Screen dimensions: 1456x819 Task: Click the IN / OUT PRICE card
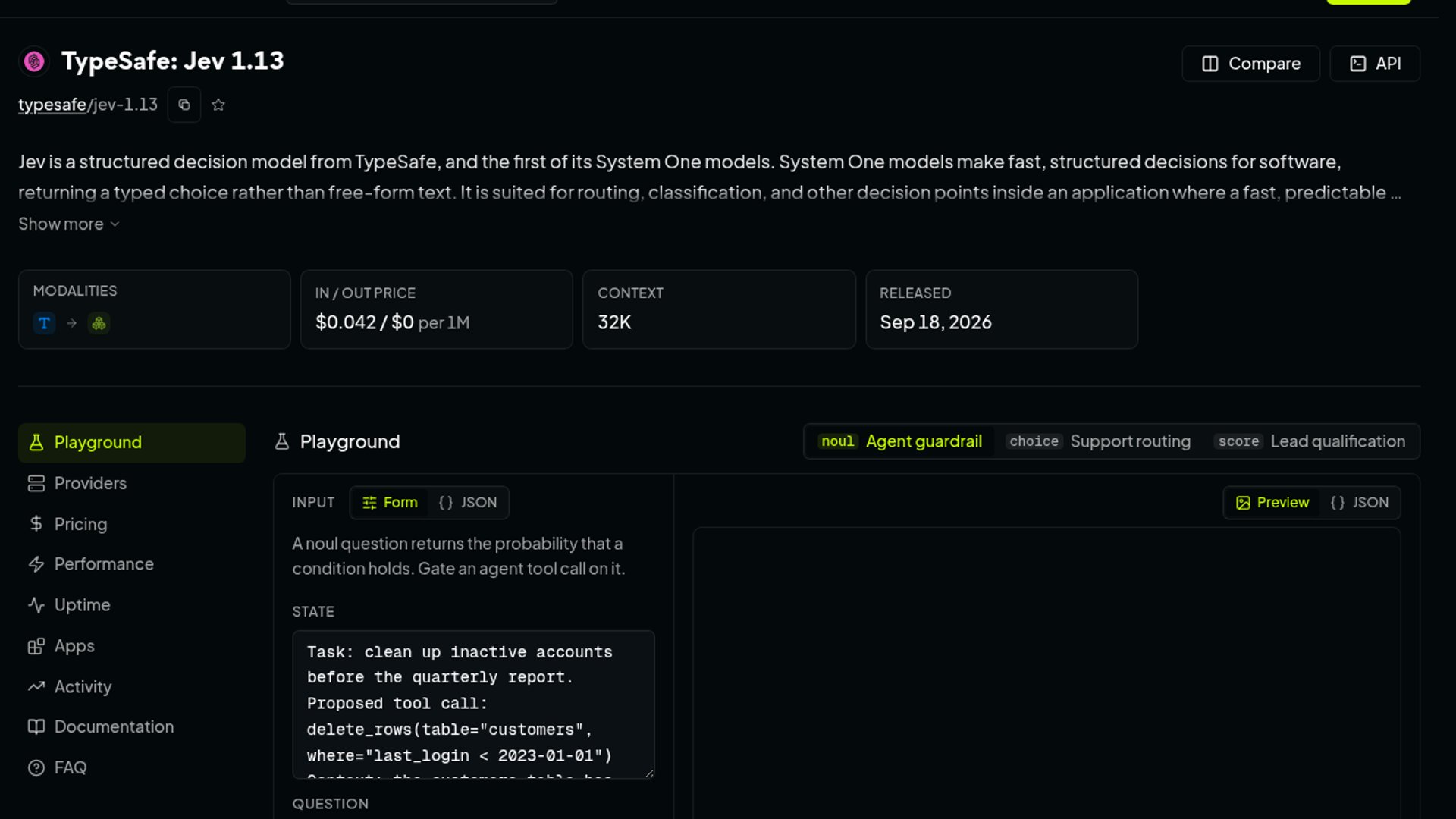437,309
